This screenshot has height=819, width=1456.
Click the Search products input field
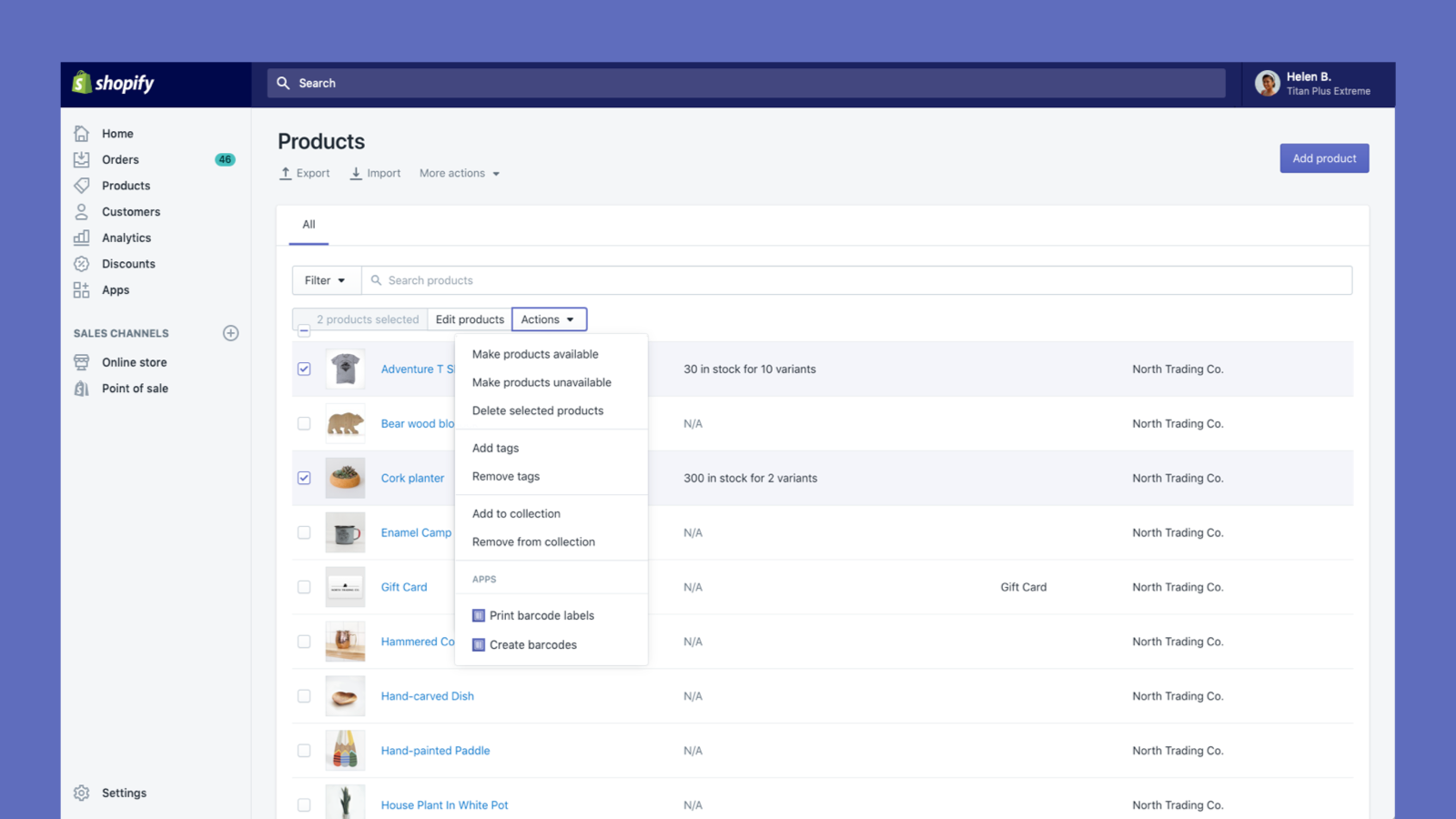click(637, 280)
